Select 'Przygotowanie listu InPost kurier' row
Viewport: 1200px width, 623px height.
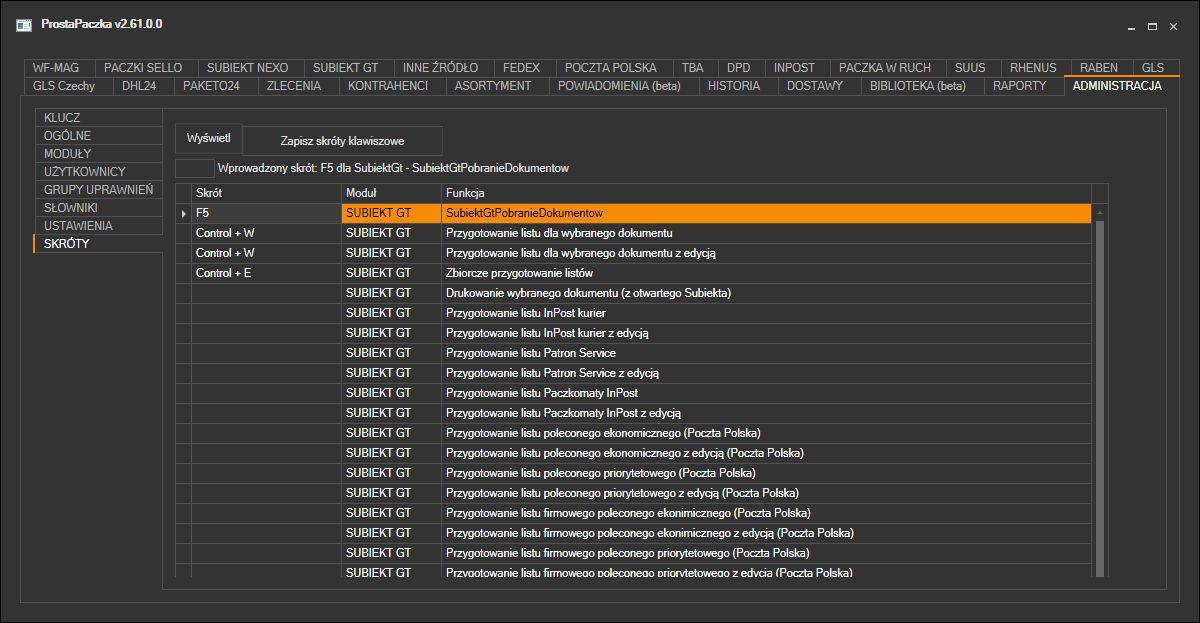click(x=766, y=313)
